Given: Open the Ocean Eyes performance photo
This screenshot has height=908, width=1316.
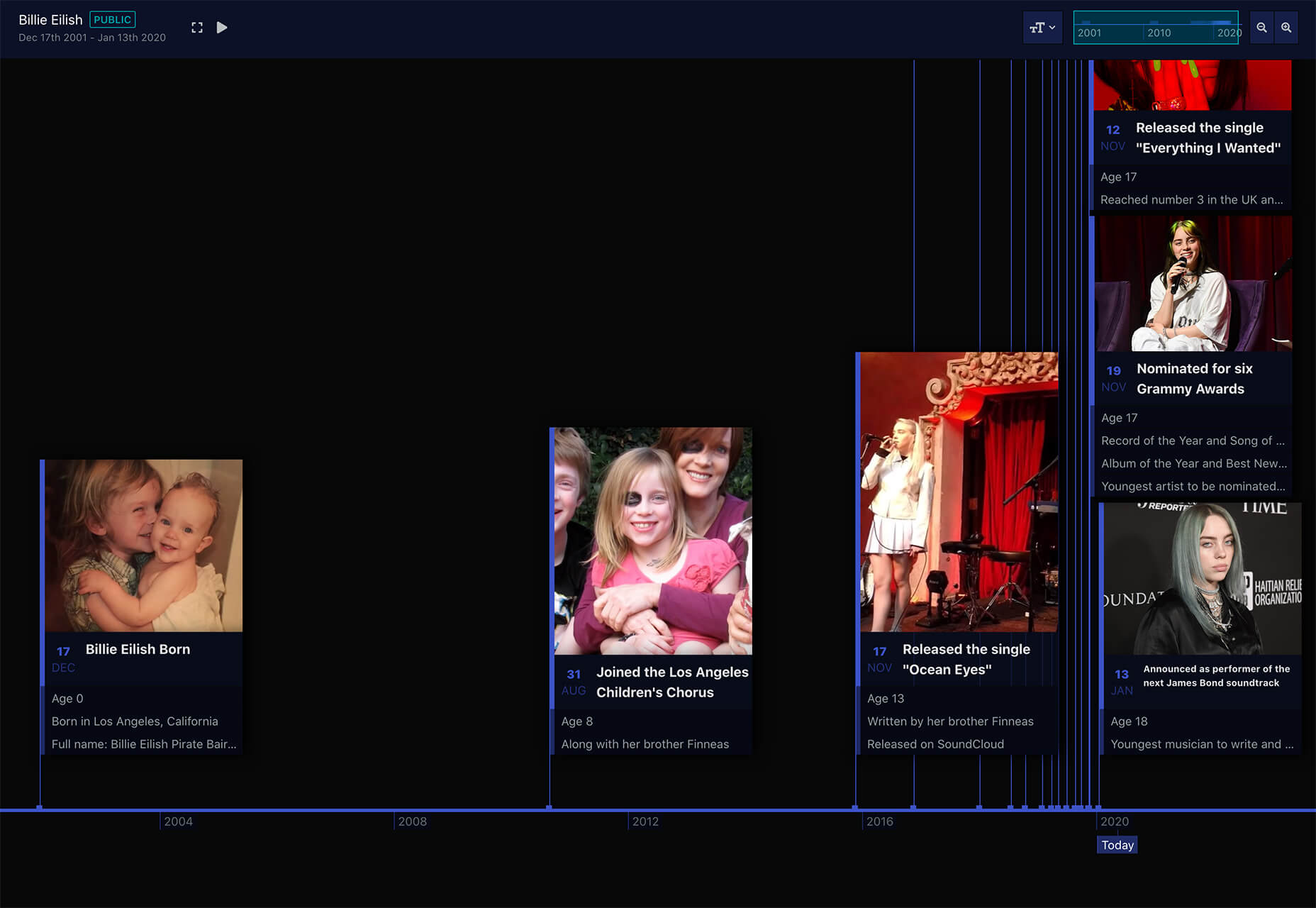Looking at the screenshot, I should 959,492.
